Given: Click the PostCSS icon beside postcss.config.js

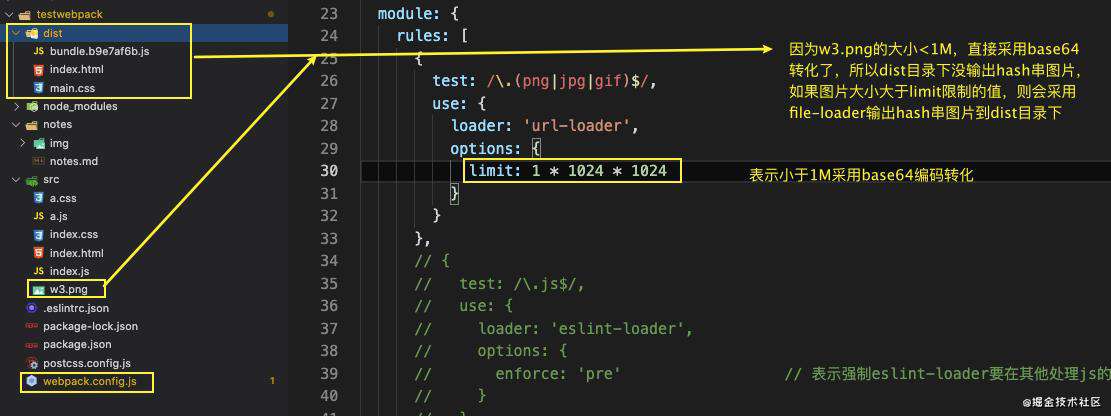Looking at the screenshot, I should (31, 363).
